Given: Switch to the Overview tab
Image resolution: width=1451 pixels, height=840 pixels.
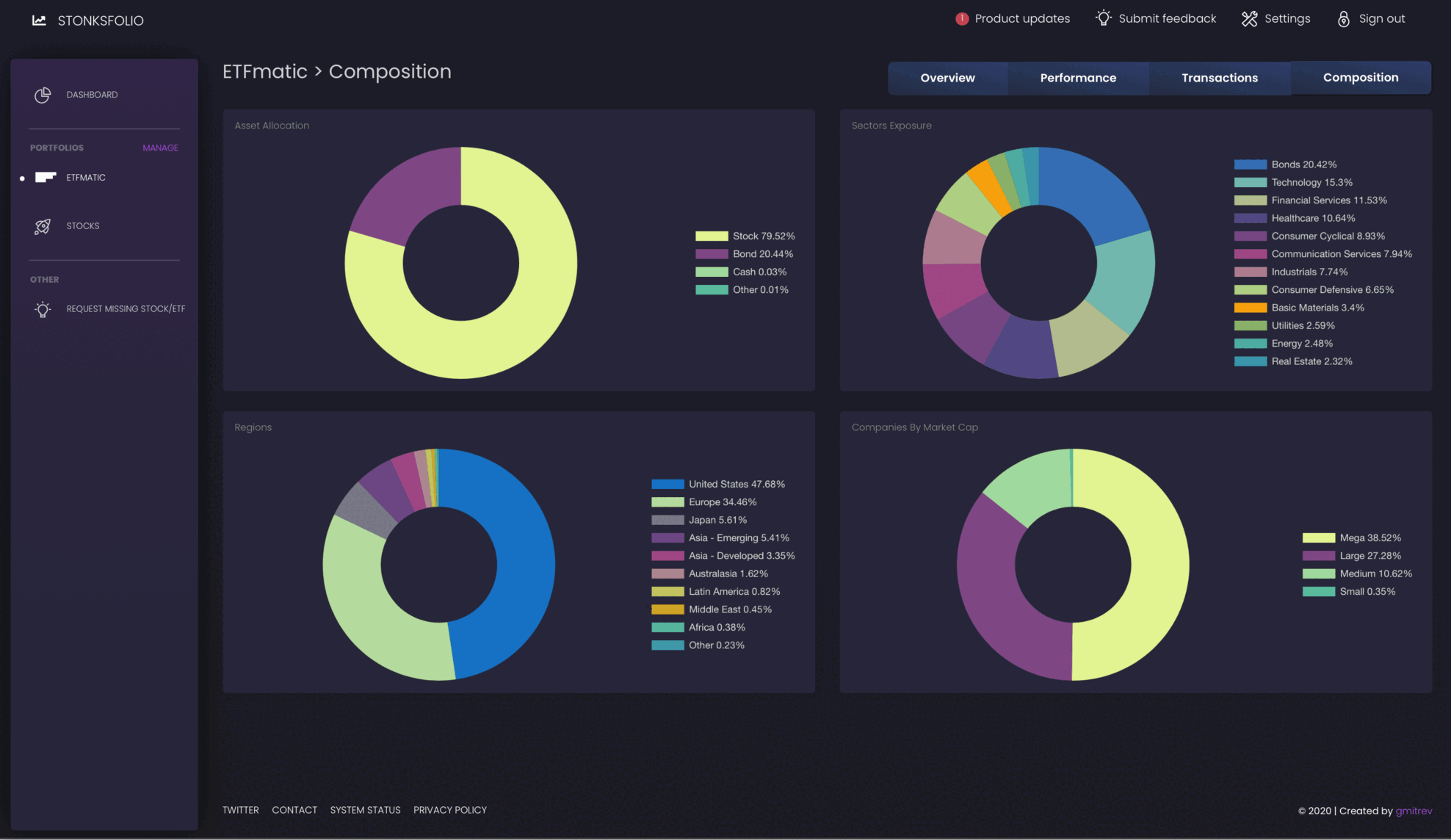Looking at the screenshot, I should coord(947,78).
